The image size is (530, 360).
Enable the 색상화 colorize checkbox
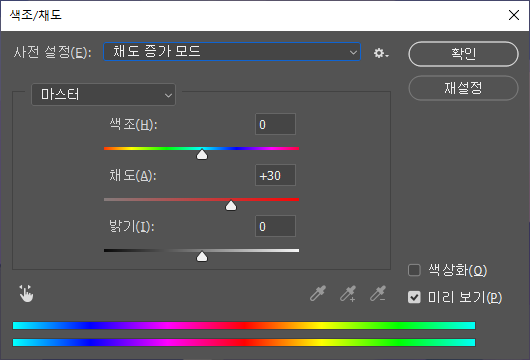(x=414, y=270)
